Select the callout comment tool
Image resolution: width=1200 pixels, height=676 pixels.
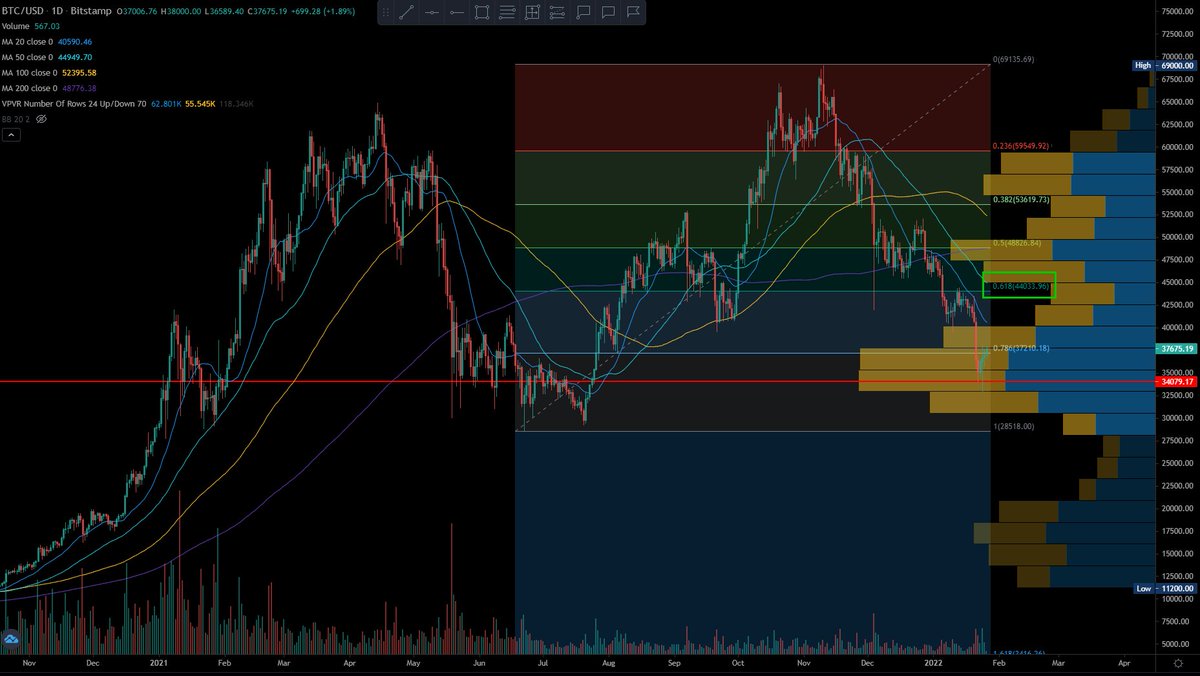coord(608,13)
